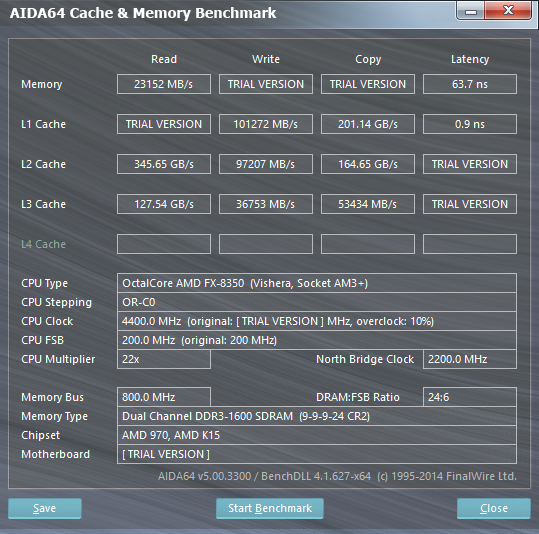Close window using the red X
The width and height of the screenshot is (539, 534).
coord(508,11)
